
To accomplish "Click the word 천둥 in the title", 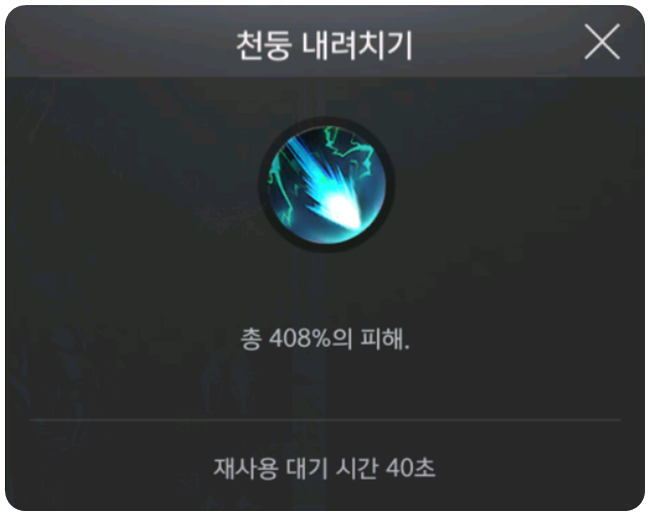I will 263,45.
